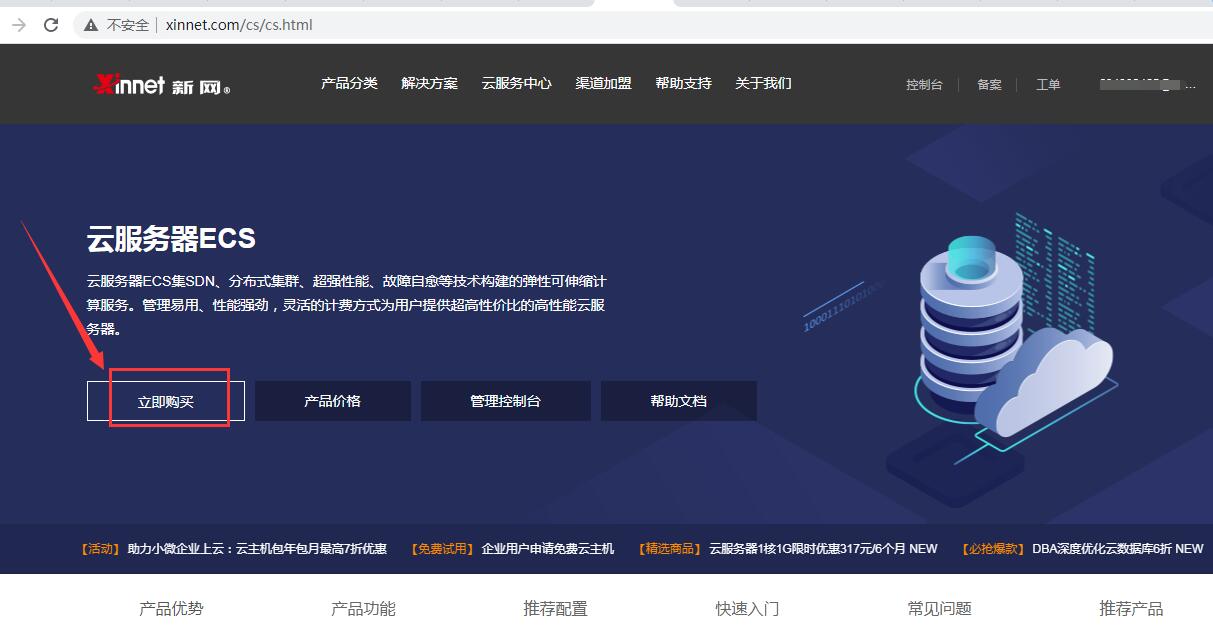Viewport: 1213px width, 632px height.
Task: Open the Xinnet 新网 logo homepage
Action: pyautogui.click(x=161, y=85)
